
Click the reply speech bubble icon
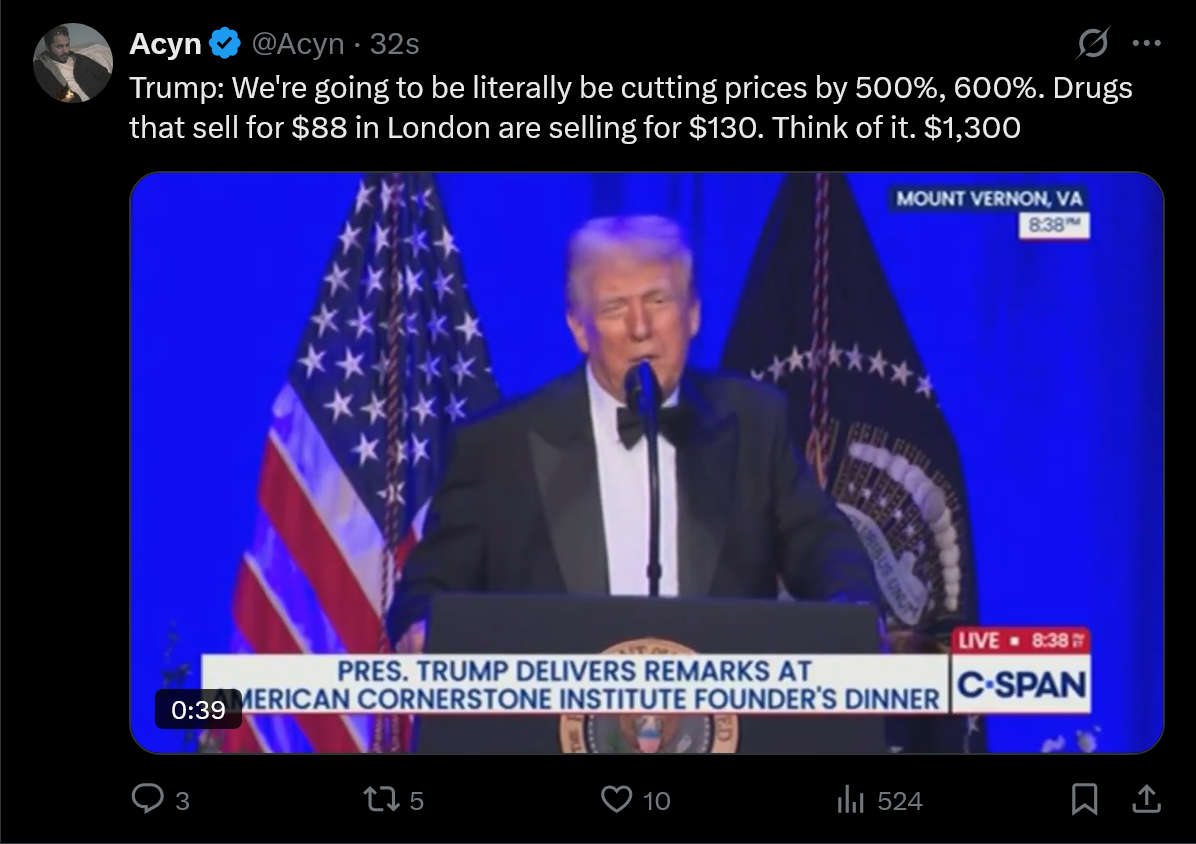pos(147,799)
